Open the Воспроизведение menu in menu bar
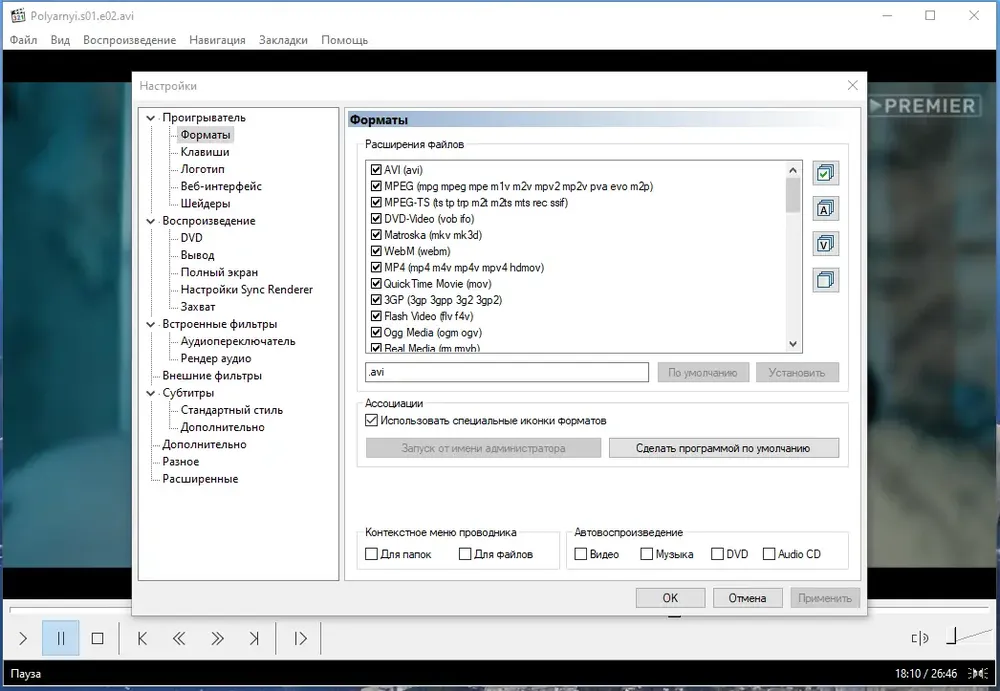Image resolution: width=1000 pixels, height=691 pixels. (129, 40)
